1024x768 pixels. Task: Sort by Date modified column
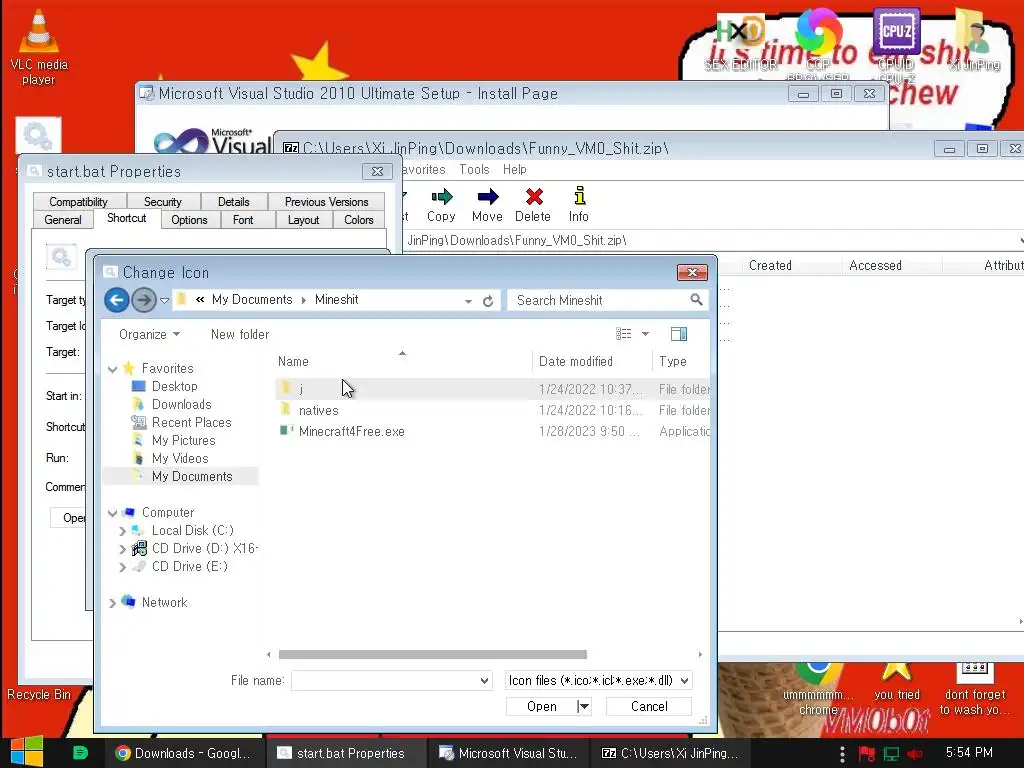(575, 362)
